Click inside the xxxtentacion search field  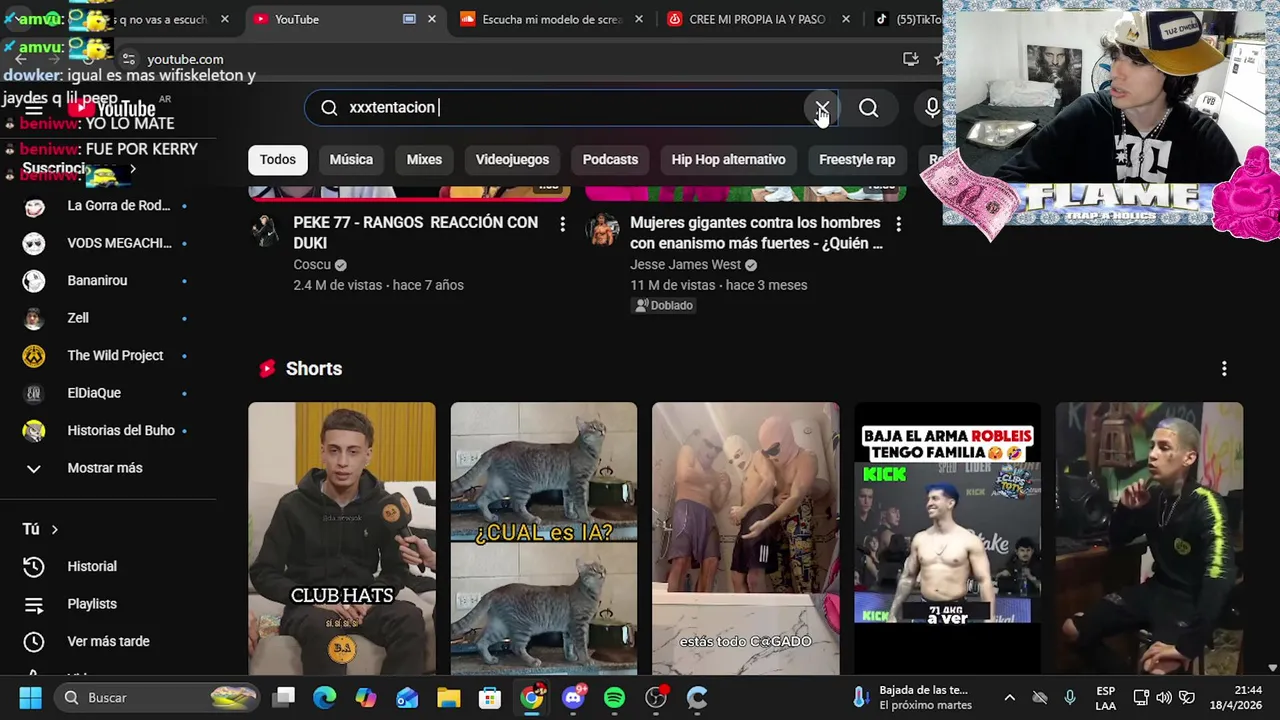click(x=570, y=108)
